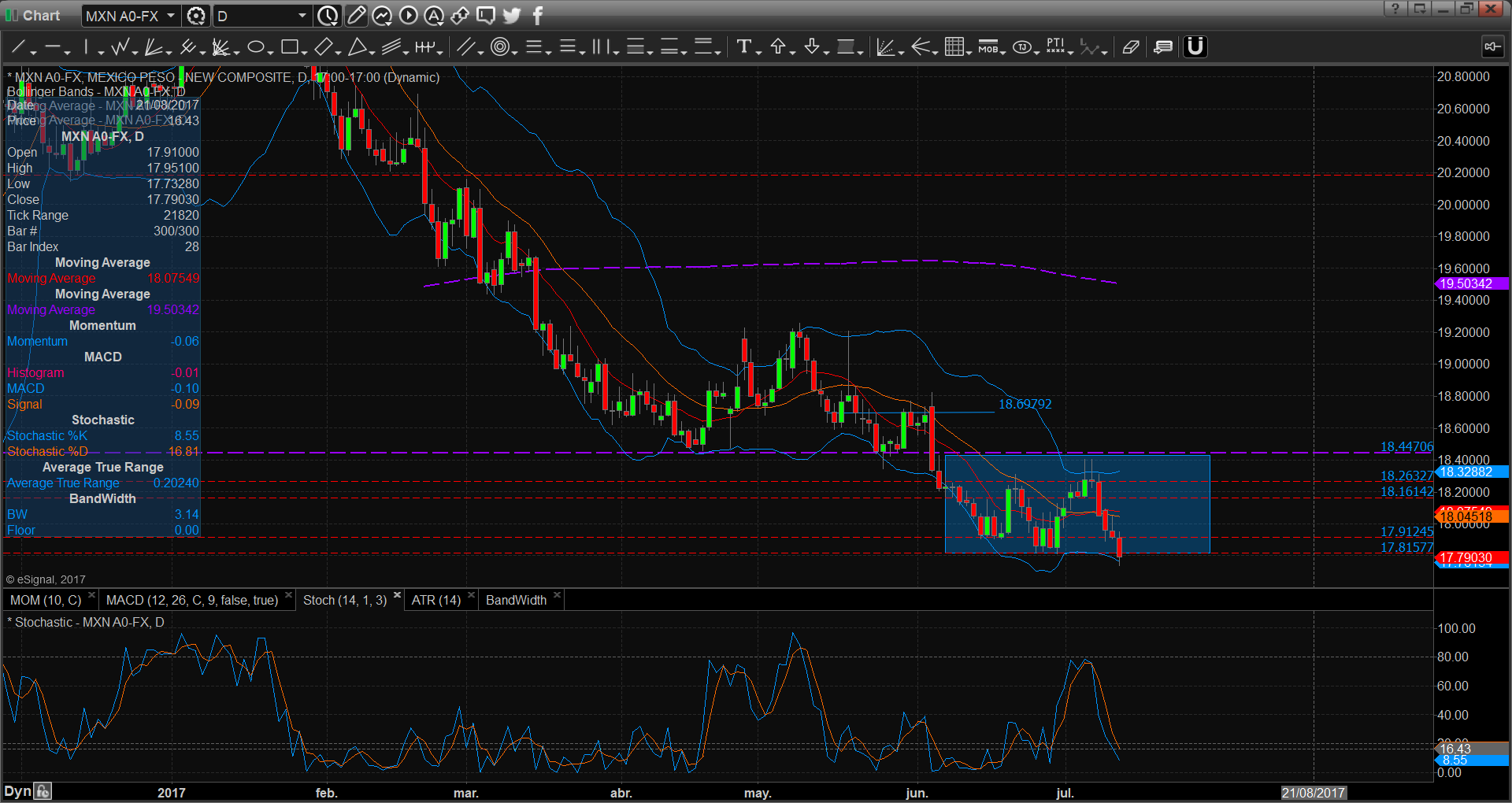Click the window layout options button

point(1420,9)
